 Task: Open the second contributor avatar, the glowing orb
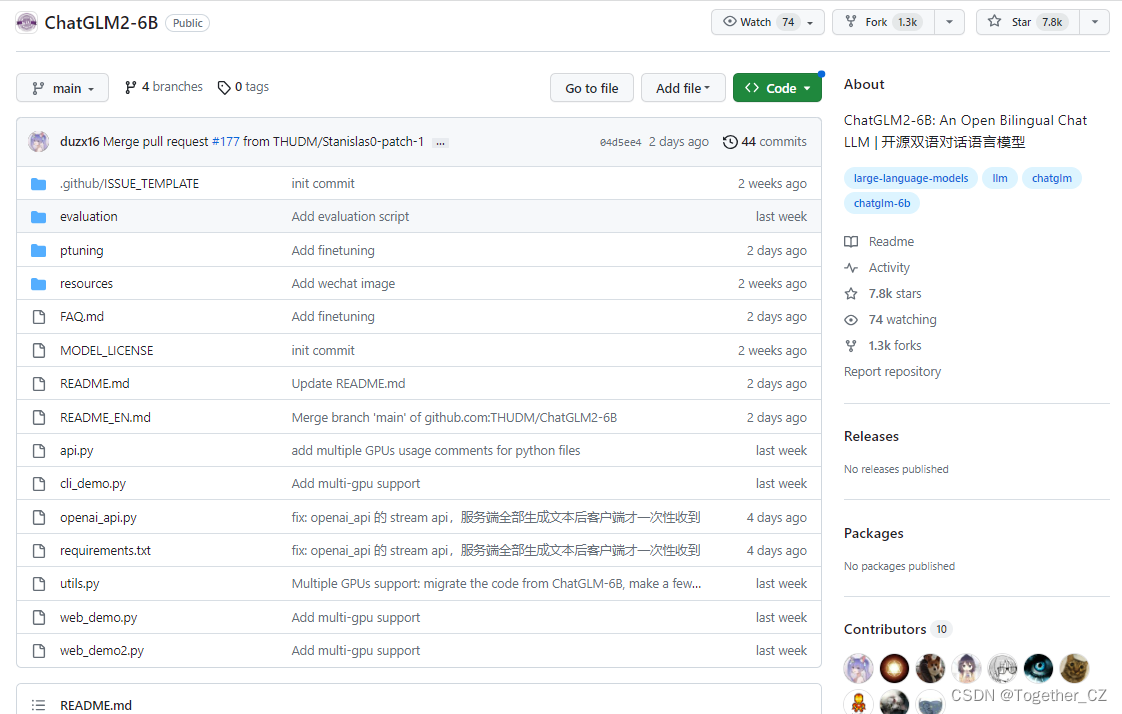894,669
